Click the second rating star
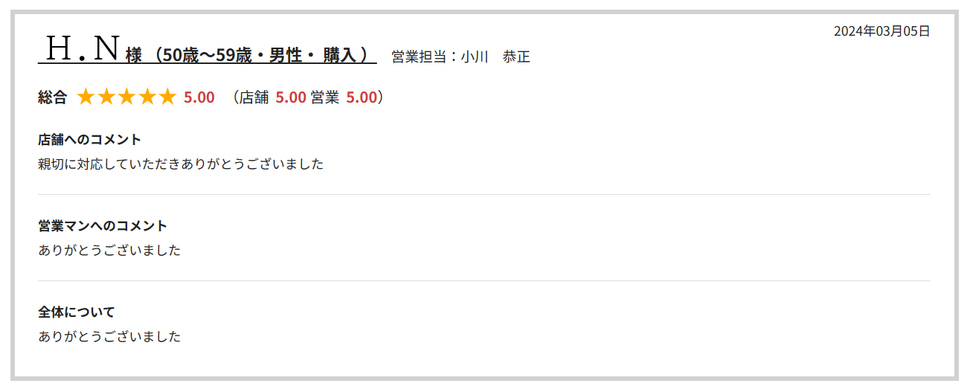This screenshot has width=970, height=392. (x=106, y=97)
